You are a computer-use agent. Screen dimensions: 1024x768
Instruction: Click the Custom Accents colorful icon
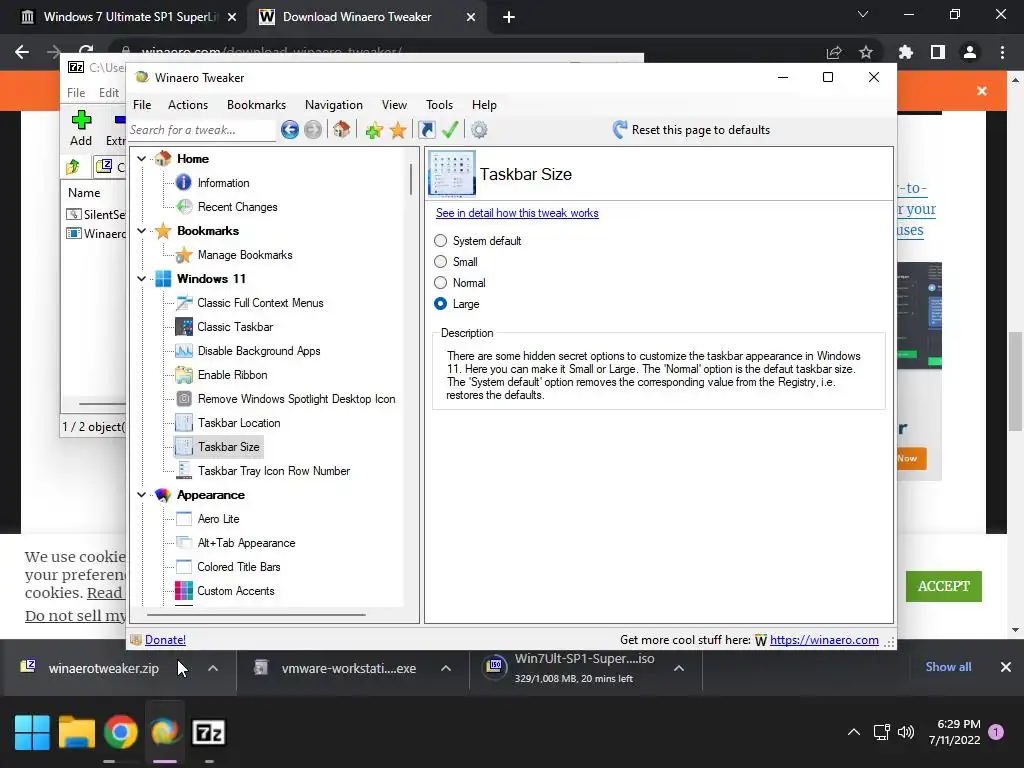pyautogui.click(x=184, y=591)
